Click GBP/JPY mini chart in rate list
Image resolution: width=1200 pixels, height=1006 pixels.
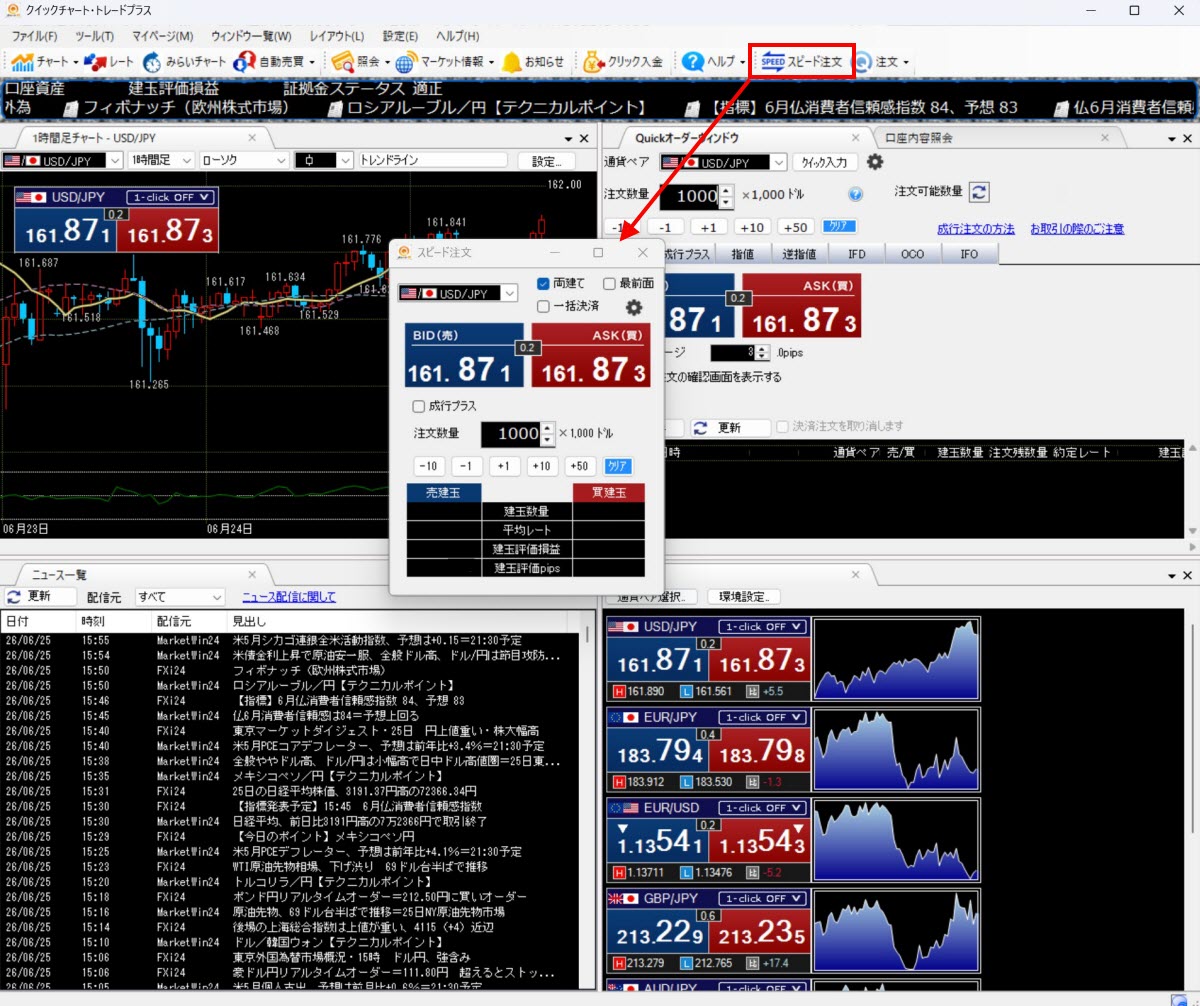[896, 931]
